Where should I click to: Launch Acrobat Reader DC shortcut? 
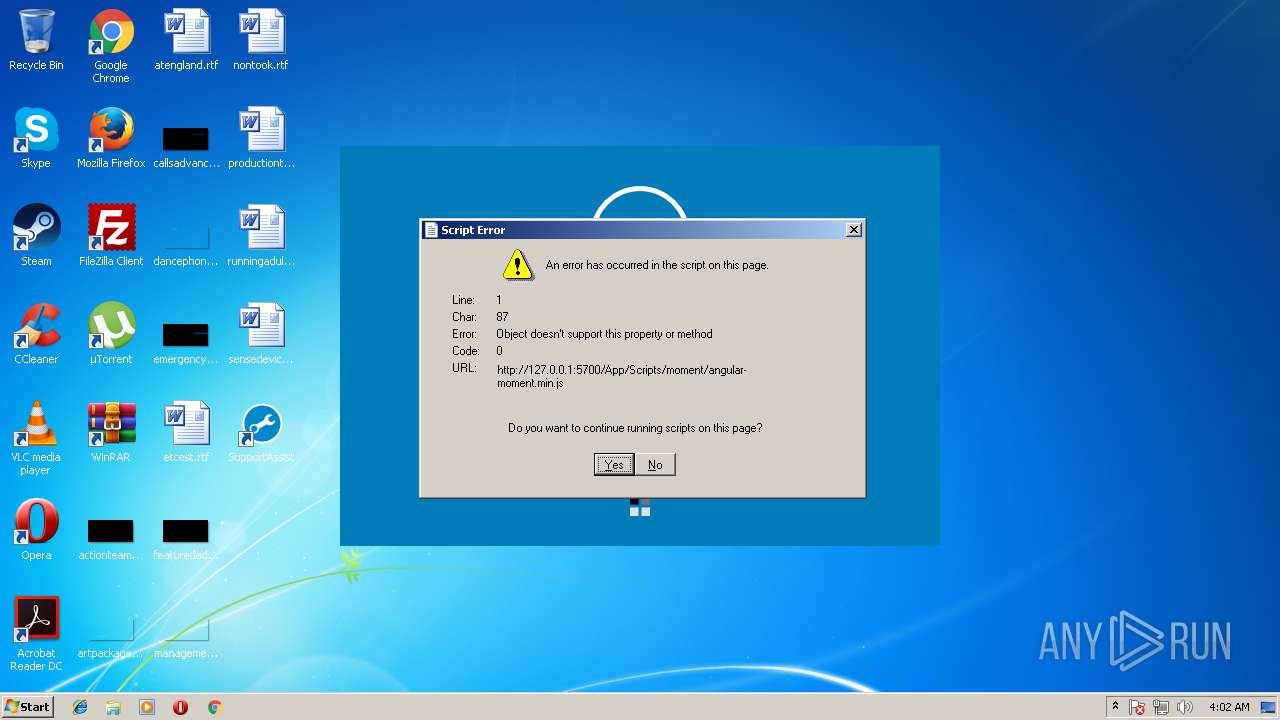36,634
